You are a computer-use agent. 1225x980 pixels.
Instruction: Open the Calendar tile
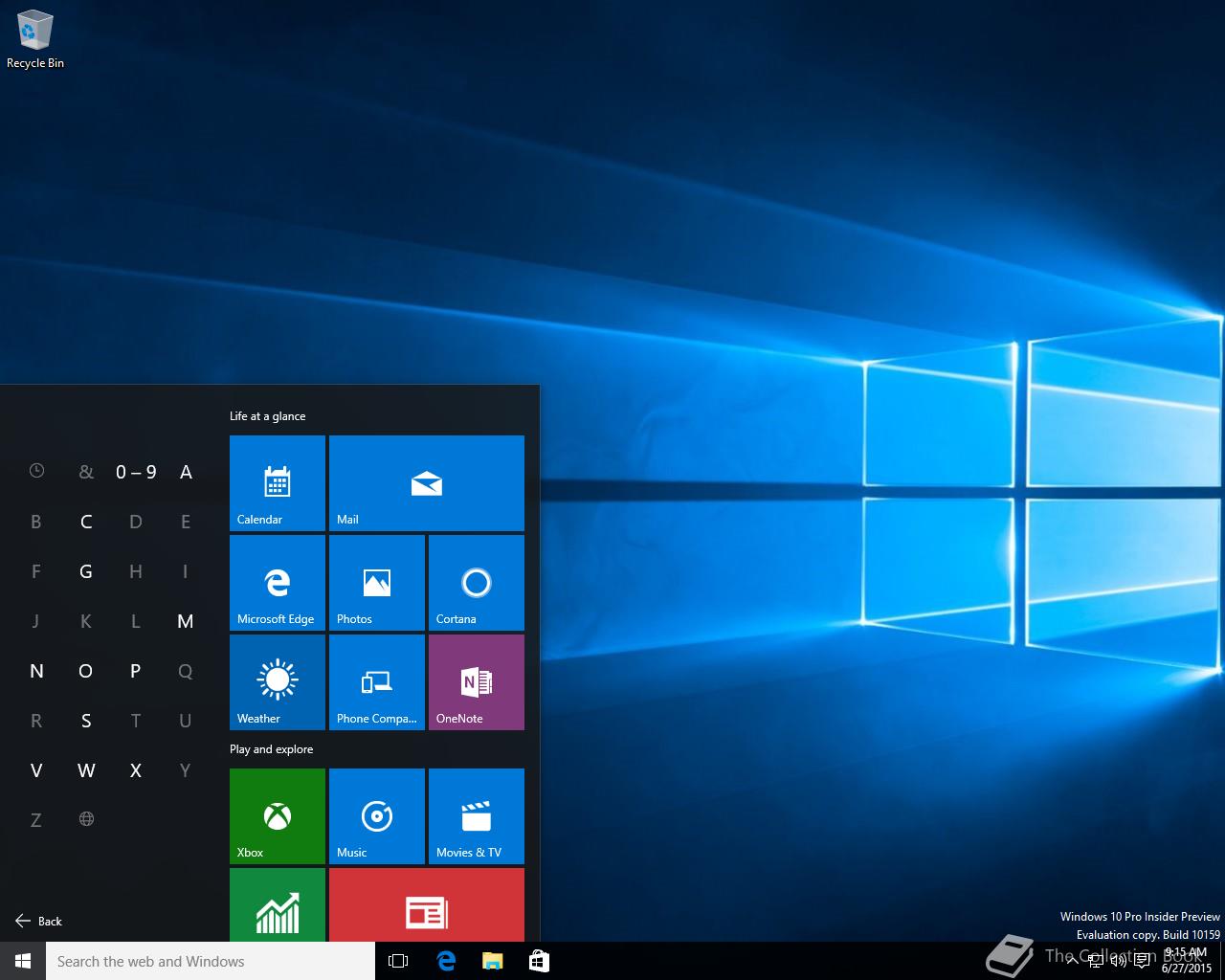[278, 483]
